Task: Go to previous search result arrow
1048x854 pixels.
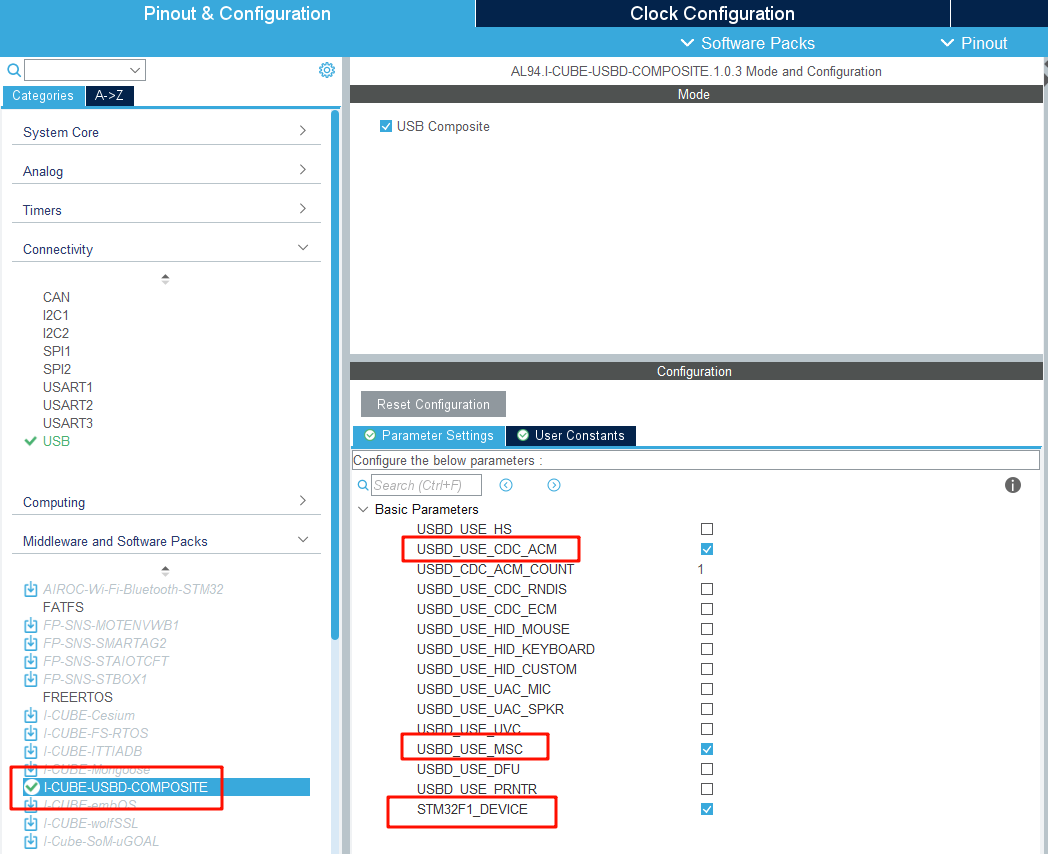Action: tap(506, 485)
